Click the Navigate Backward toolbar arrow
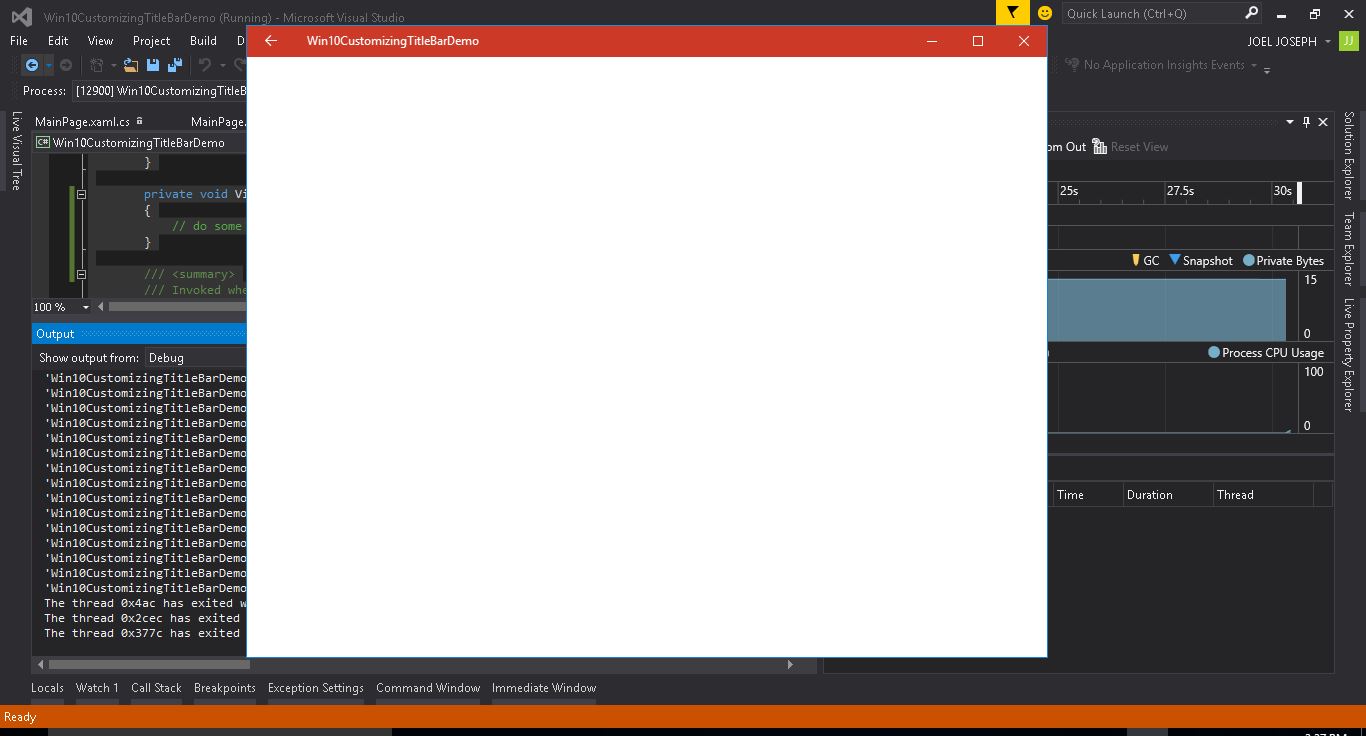1366x736 pixels. click(32, 65)
